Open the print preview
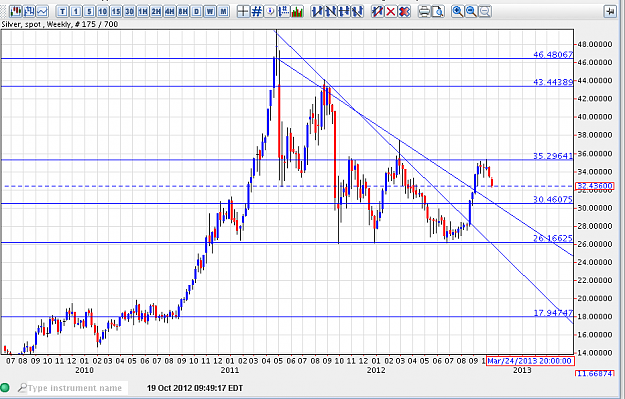This screenshot has width=625, height=399. 438,12
